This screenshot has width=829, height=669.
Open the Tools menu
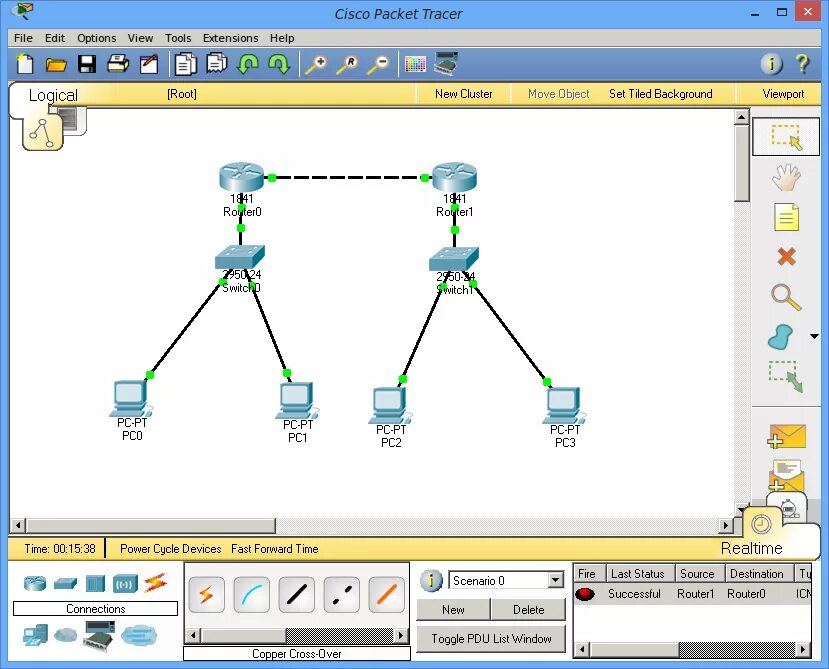[x=178, y=38]
